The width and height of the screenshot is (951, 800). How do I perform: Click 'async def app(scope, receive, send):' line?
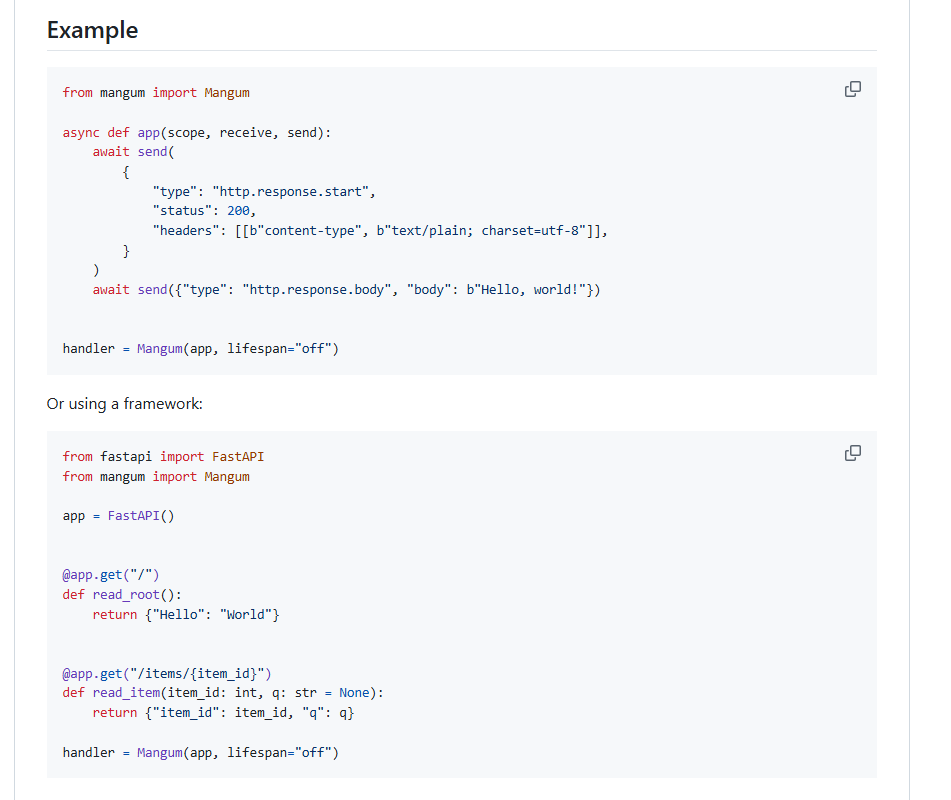(x=197, y=133)
